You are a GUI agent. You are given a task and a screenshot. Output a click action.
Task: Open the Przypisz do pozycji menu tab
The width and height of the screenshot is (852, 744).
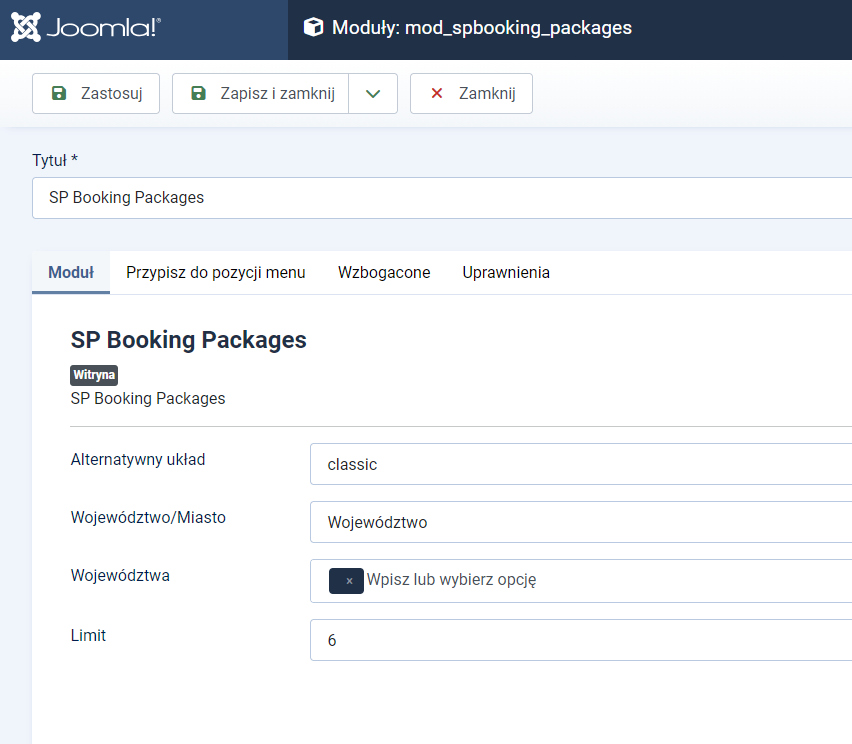(x=215, y=273)
